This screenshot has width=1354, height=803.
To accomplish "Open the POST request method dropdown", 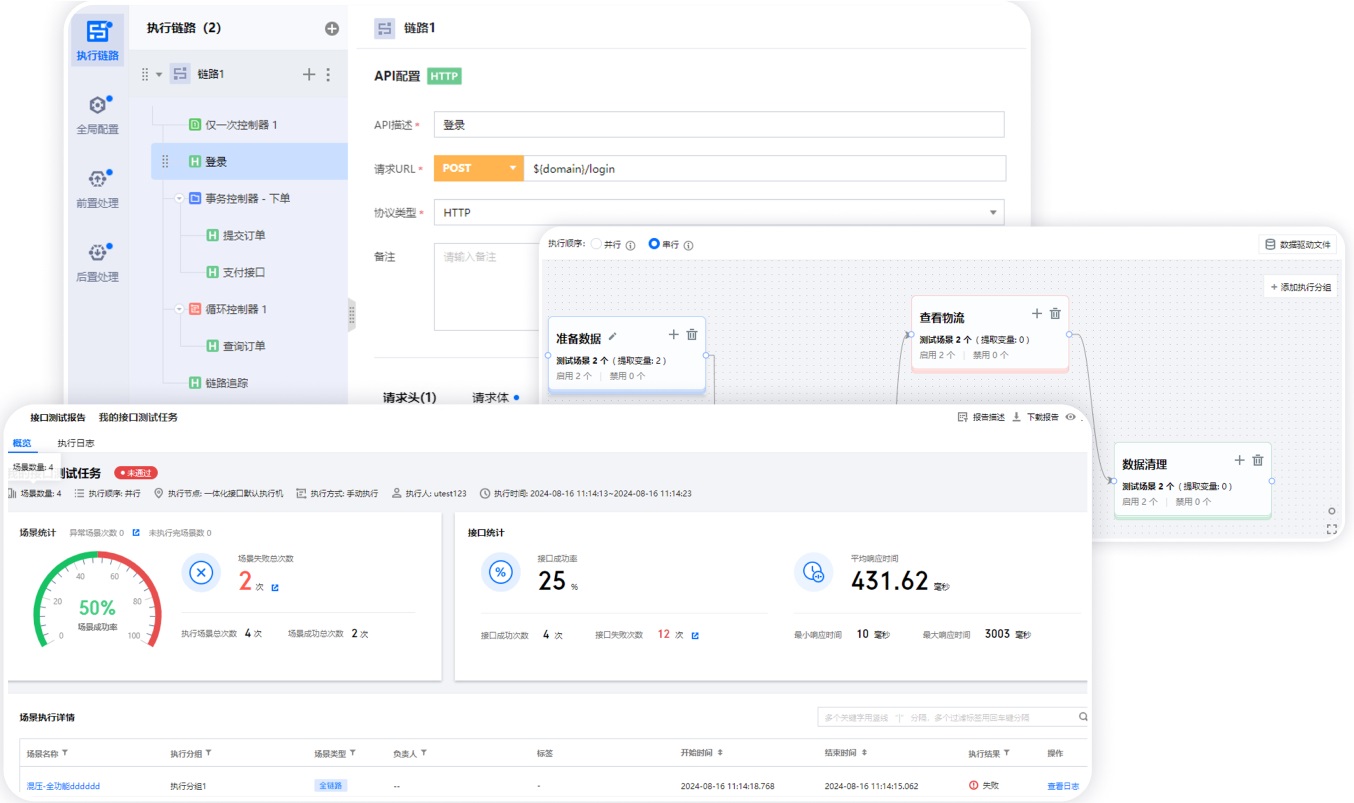I will coord(479,168).
